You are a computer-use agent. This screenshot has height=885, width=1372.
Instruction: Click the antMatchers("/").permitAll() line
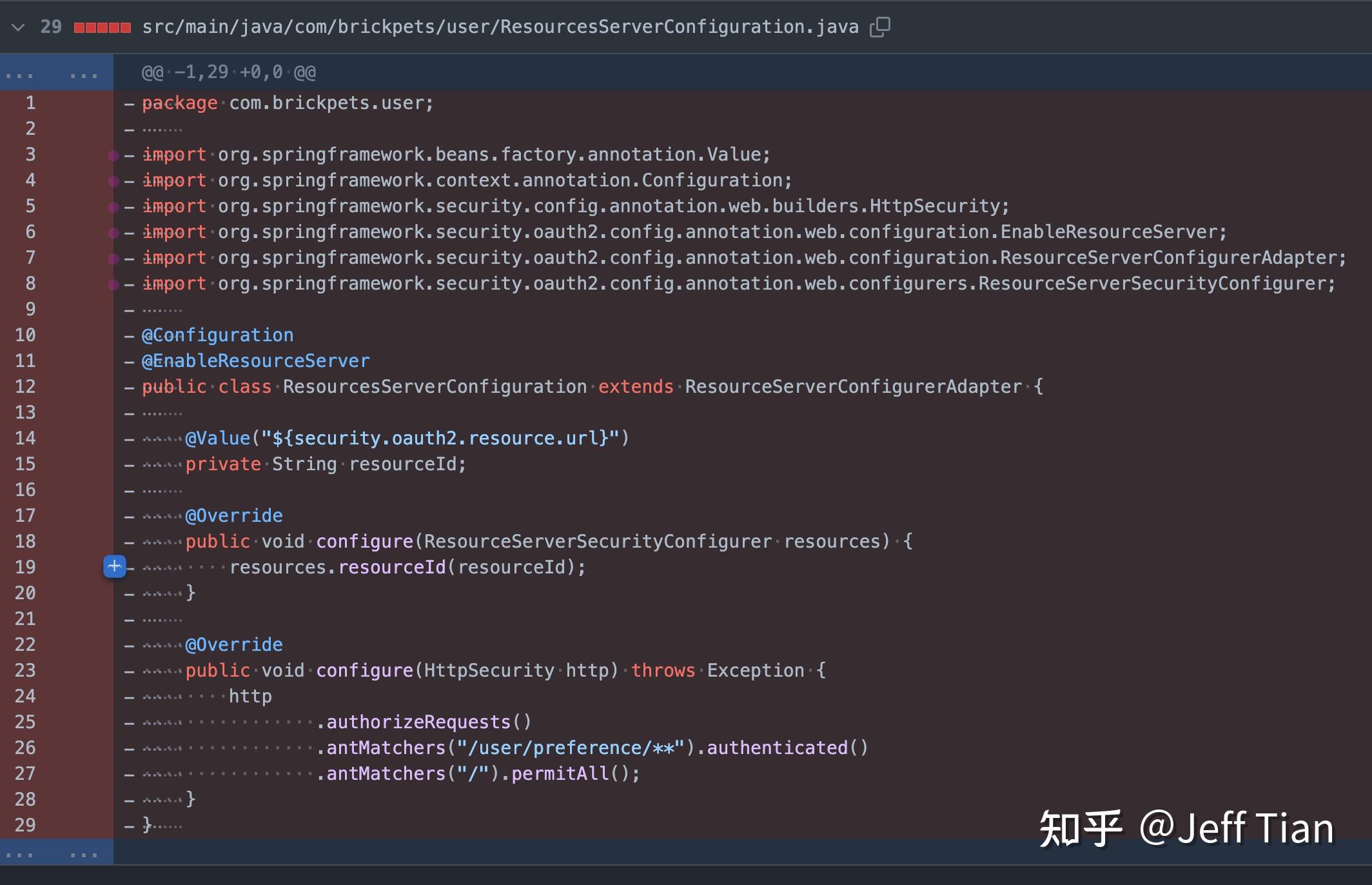pos(478,774)
